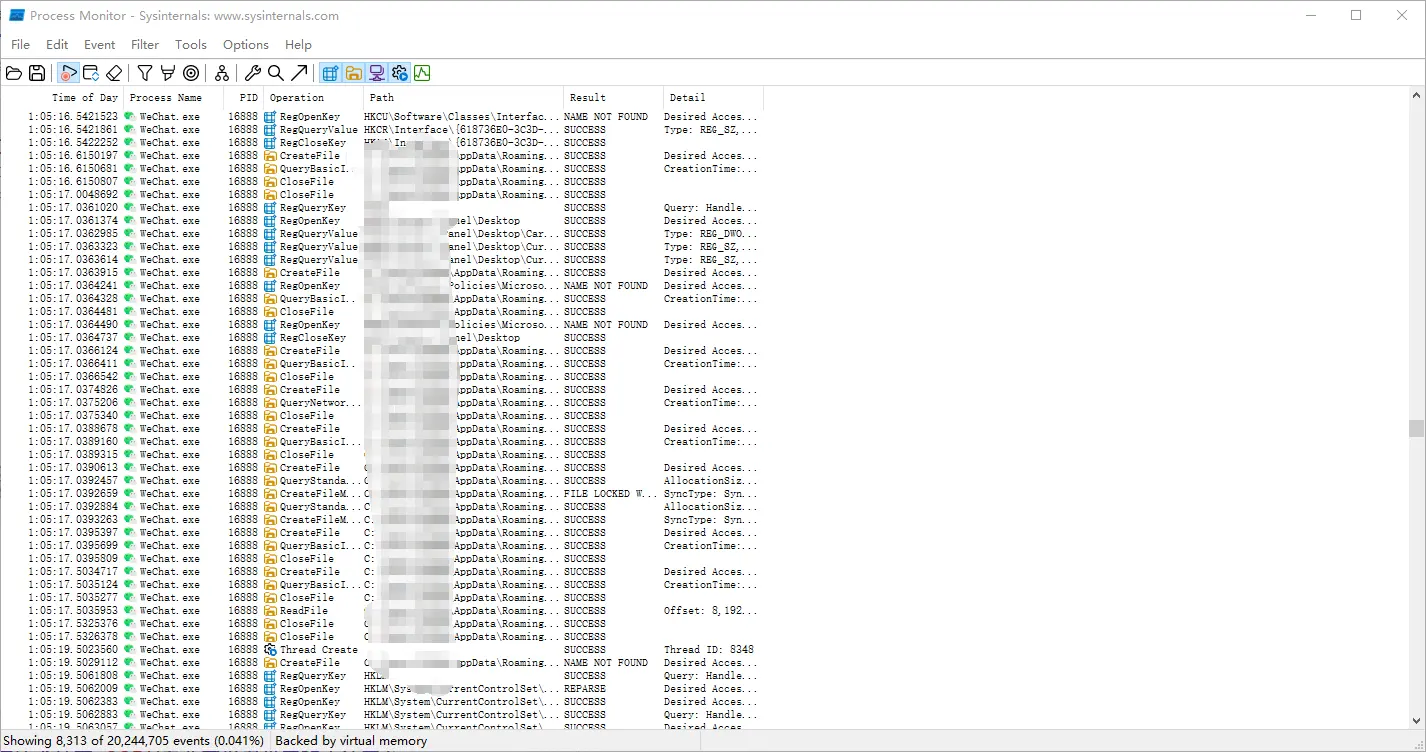Open the Filter funnel icon
The image size is (1426, 752).
click(145, 73)
